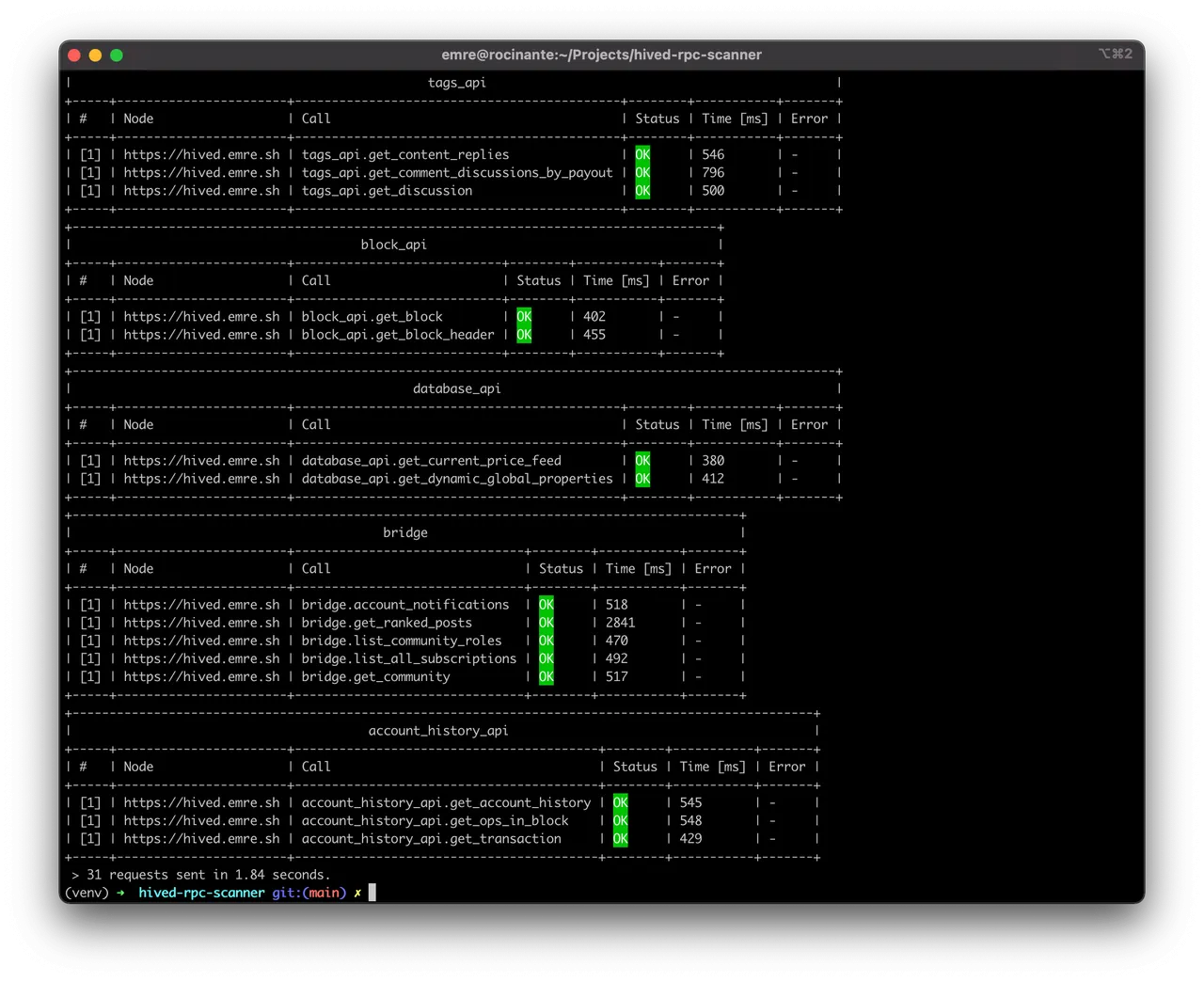
Task: Click OK status of get_dynamic_global_properties row
Action: 642,478
